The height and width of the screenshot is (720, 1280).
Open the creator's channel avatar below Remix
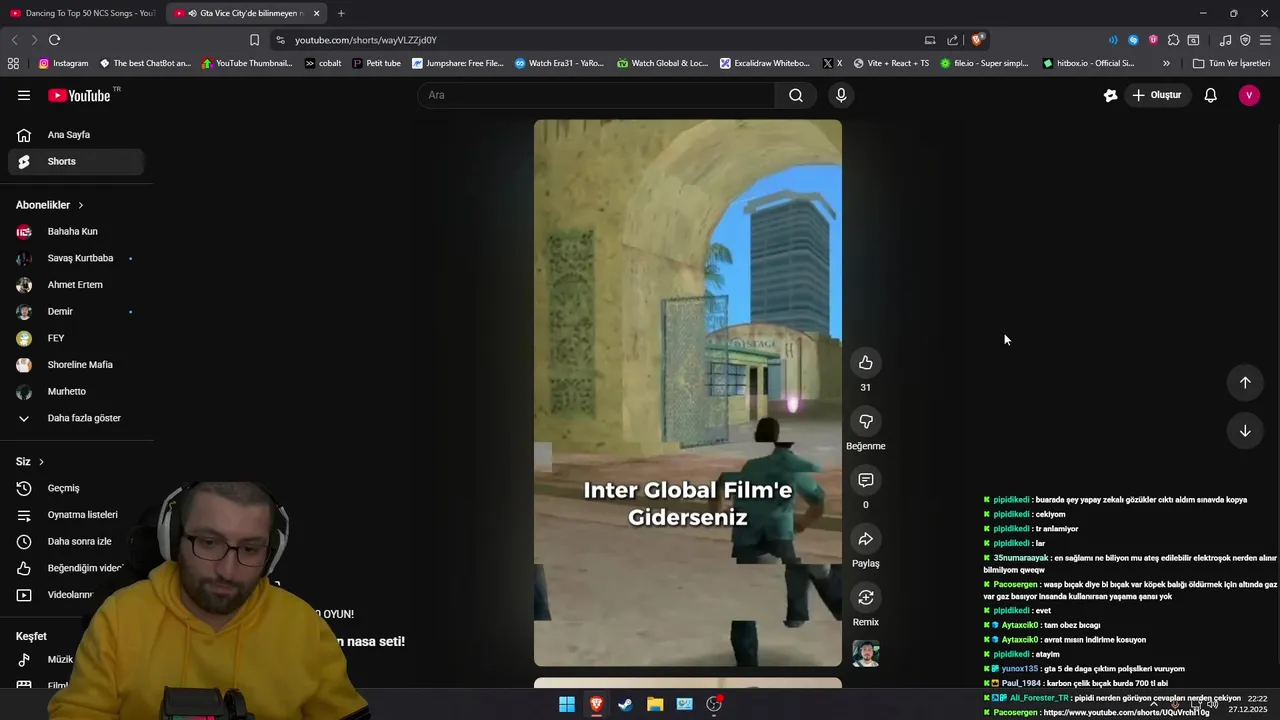click(866, 654)
